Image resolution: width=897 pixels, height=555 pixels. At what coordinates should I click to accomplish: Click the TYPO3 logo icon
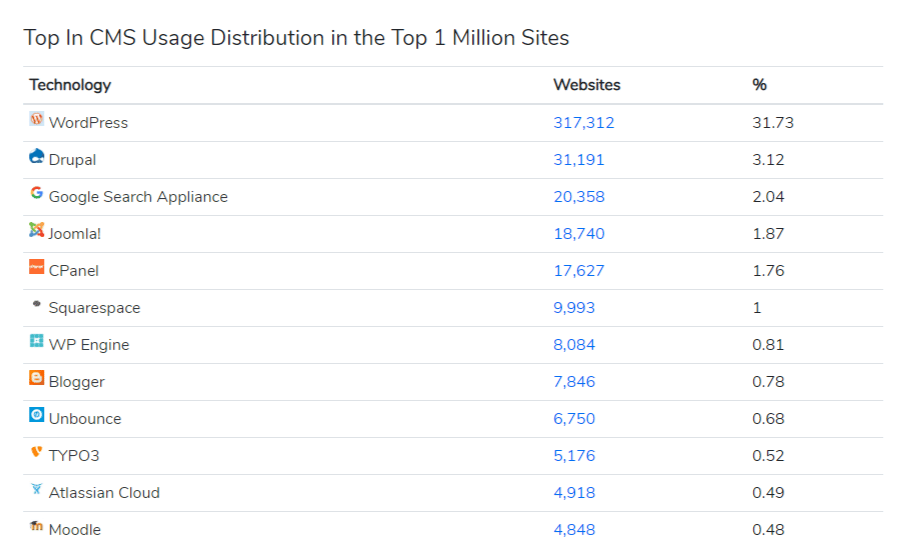[x=37, y=452]
